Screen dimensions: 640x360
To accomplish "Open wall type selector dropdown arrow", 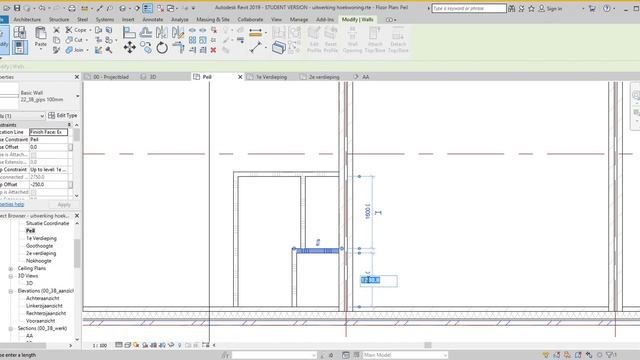I will [78, 96].
